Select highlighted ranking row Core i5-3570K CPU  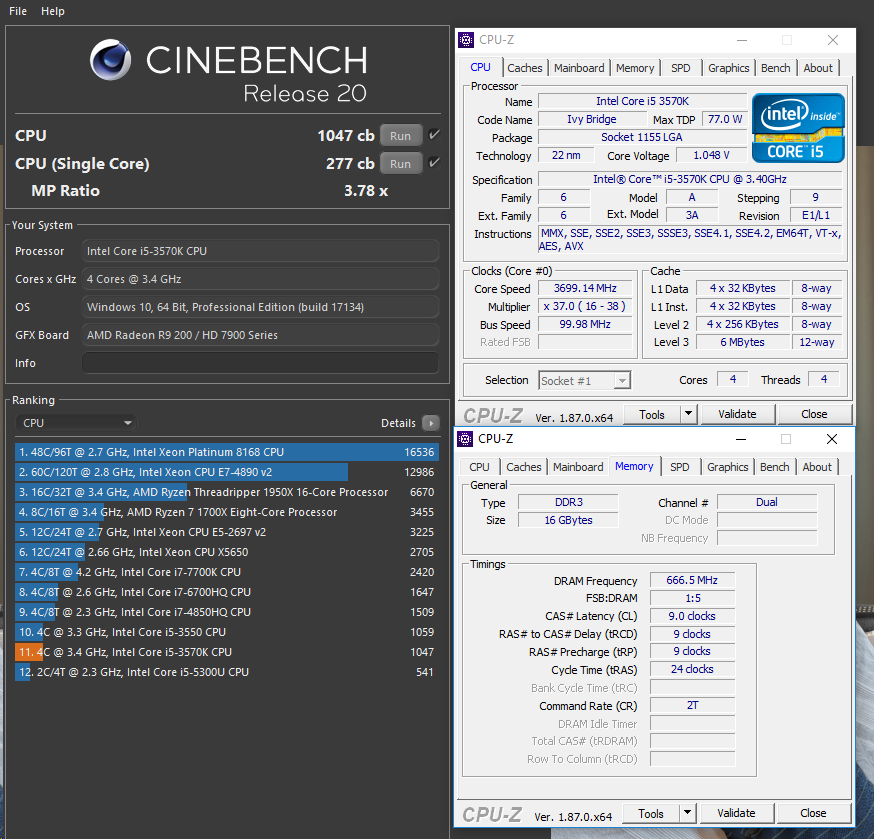click(227, 652)
